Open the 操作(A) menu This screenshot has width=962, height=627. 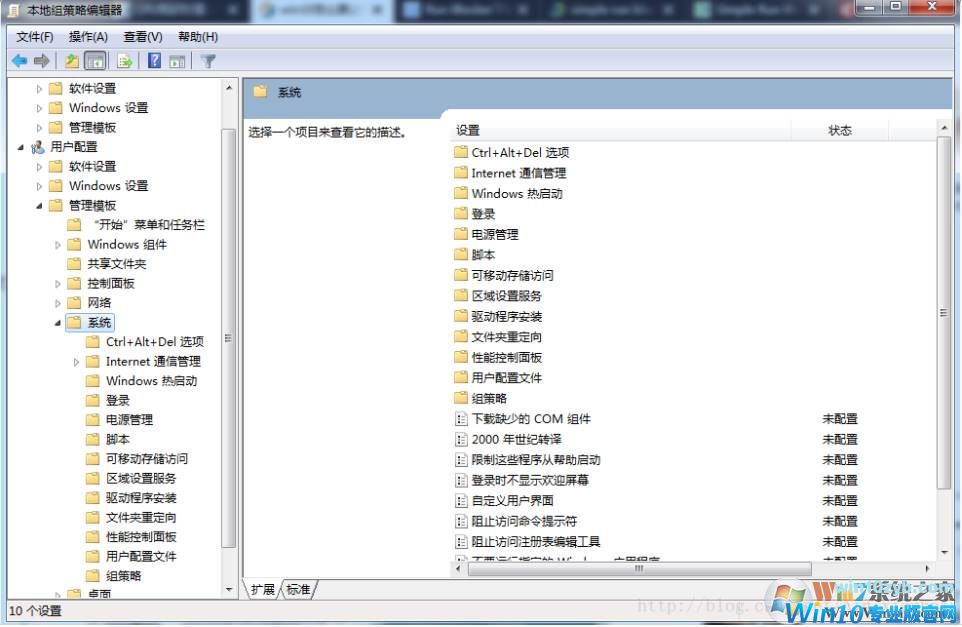[x=88, y=37]
